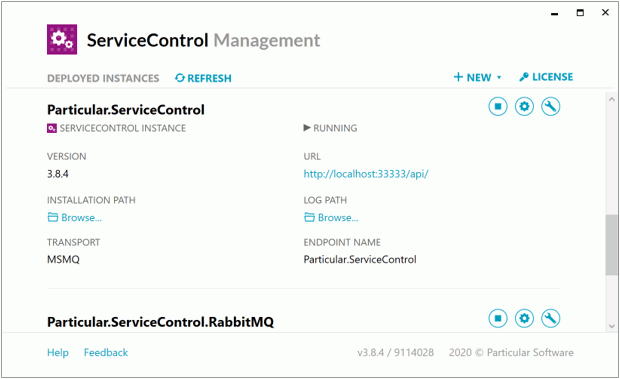Browse the installation path folder
The image size is (620, 379).
pos(75,217)
